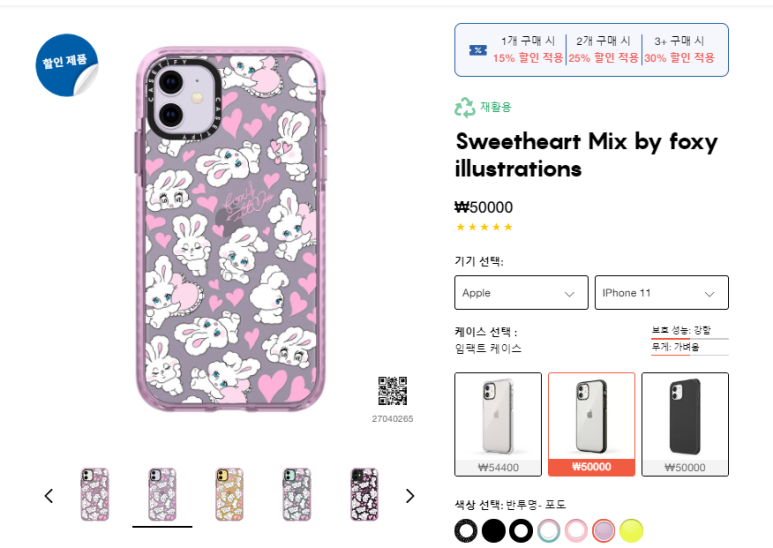Click the blue discount product badge
The width and height of the screenshot is (773, 548).
(x=67, y=64)
